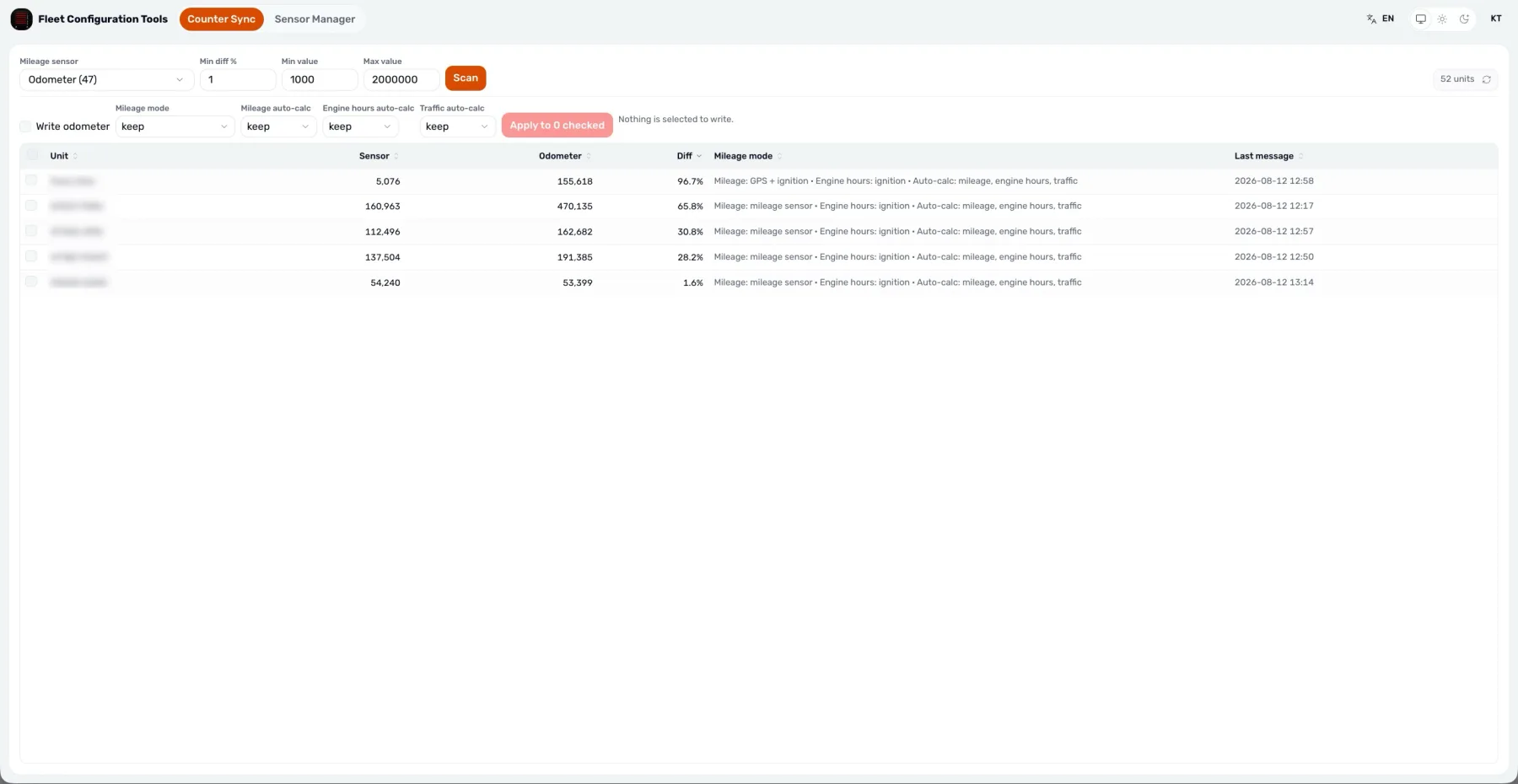Screen dimensions: 1518x784
Task: Enable the Write odometer checkbox
Action: [25, 126]
